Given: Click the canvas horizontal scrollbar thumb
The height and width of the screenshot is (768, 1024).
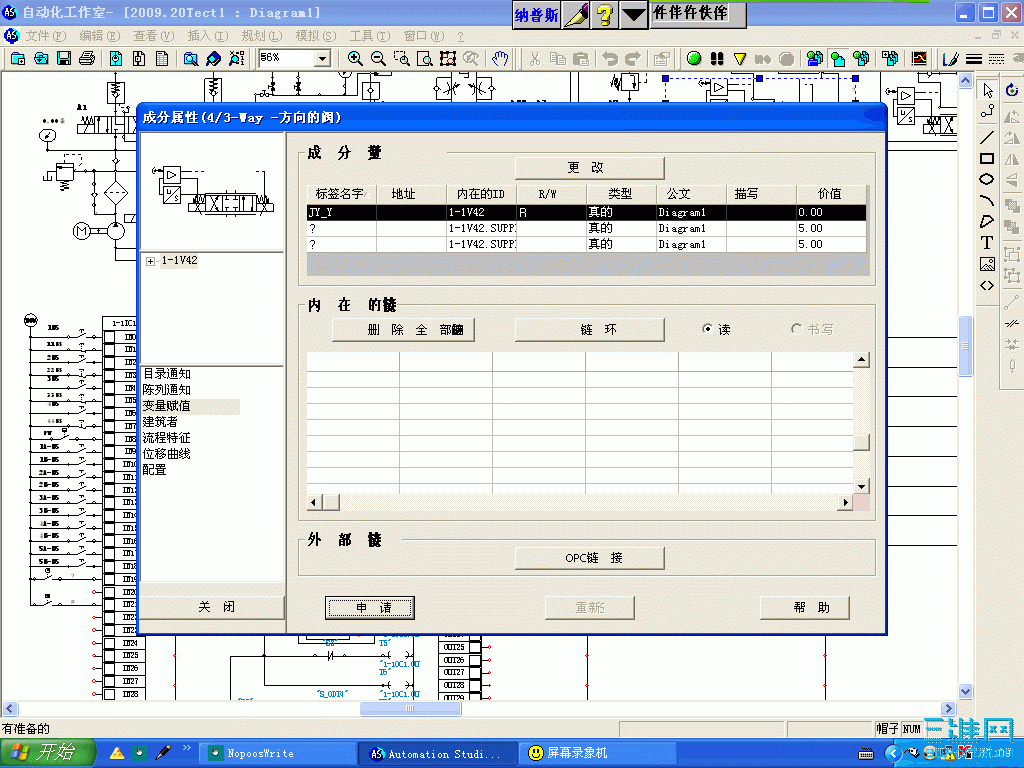Looking at the screenshot, I should pos(411,709).
